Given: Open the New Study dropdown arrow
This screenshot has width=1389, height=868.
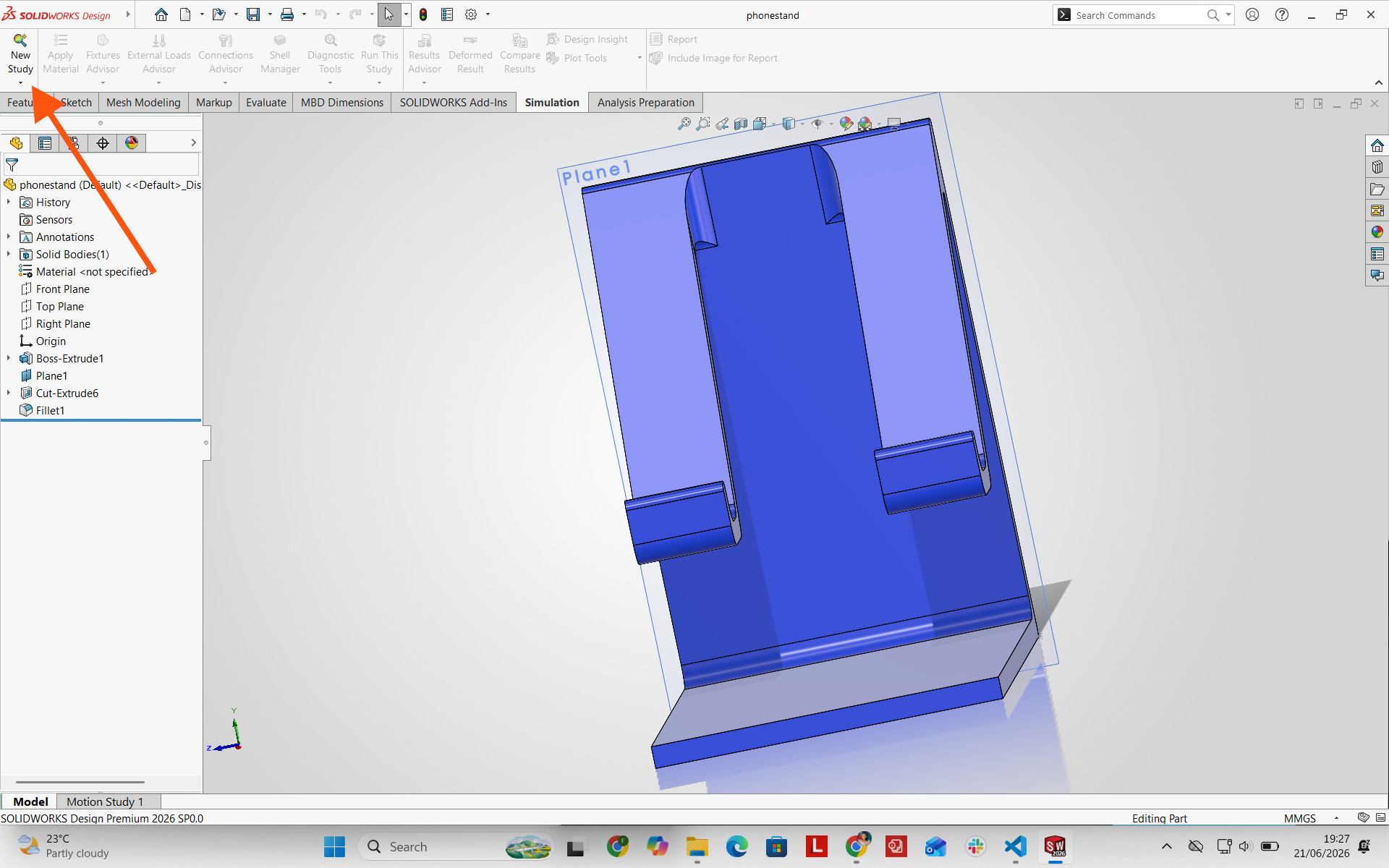Looking at the screenshot, I should pos(20,83).
